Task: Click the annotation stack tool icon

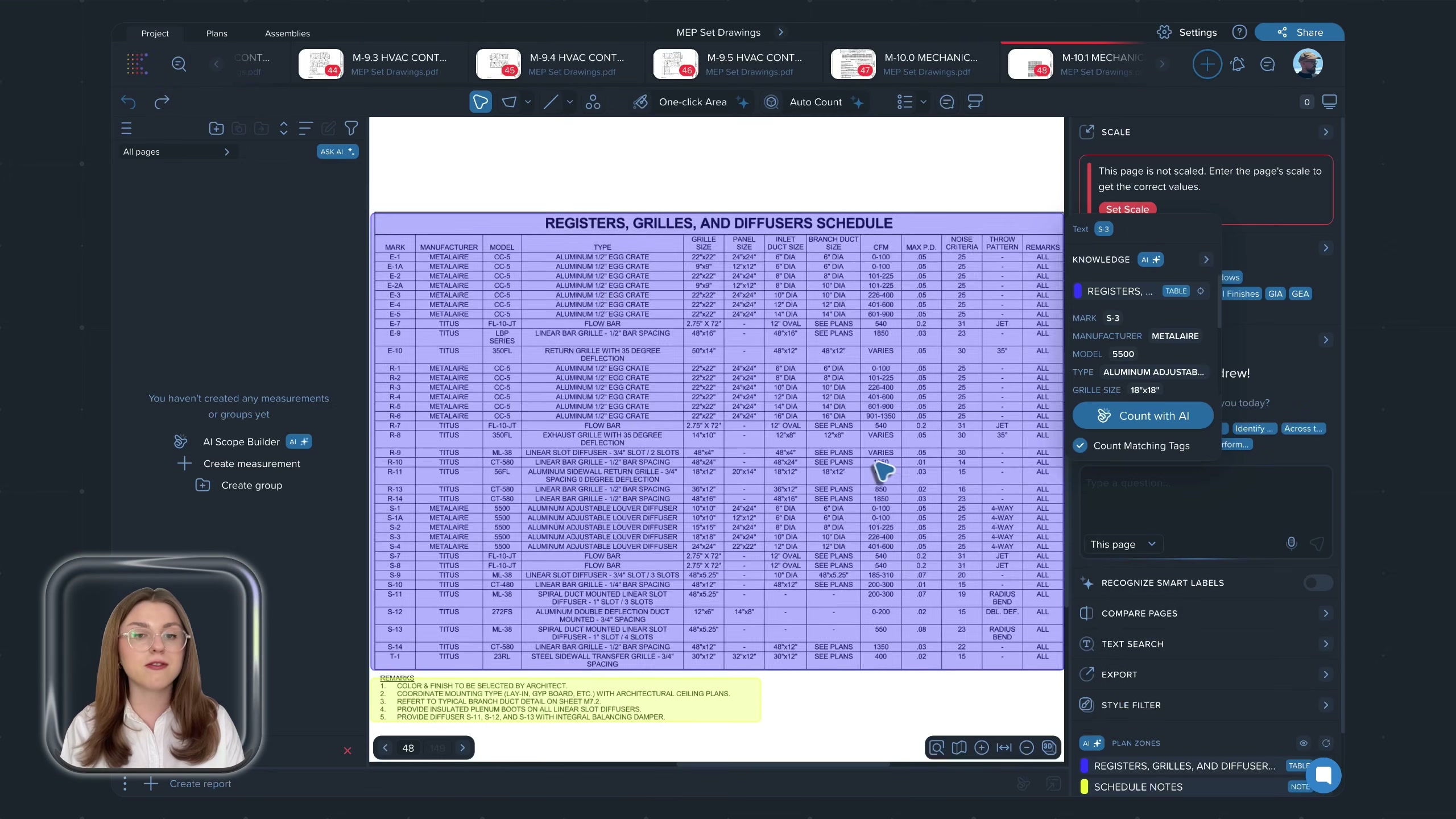Action: [975, 102]
